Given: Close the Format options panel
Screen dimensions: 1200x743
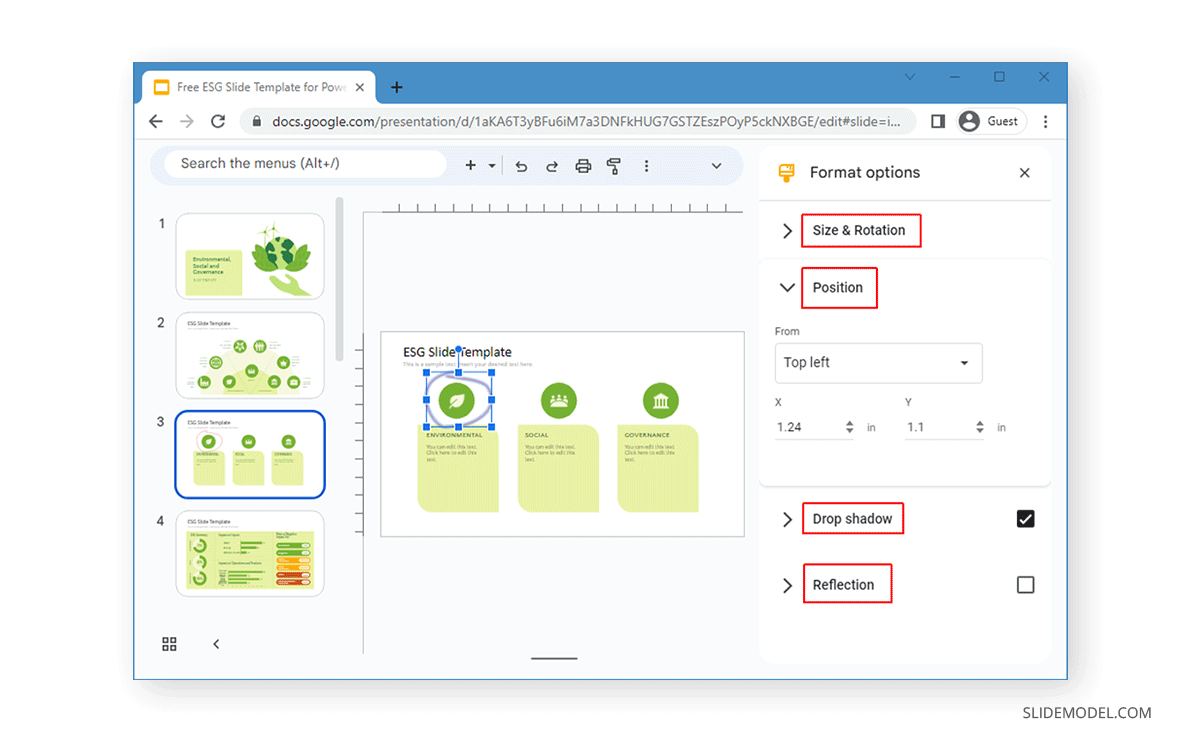Looking at the screenshot, I should (x=1024, y=172).
